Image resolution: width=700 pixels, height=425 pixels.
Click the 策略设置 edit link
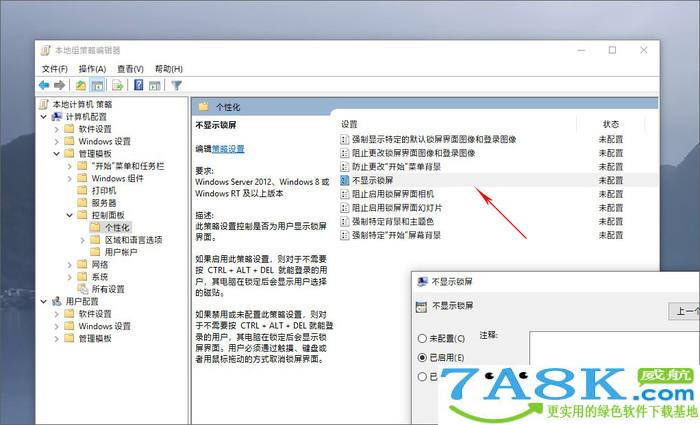tap(228, 149)
